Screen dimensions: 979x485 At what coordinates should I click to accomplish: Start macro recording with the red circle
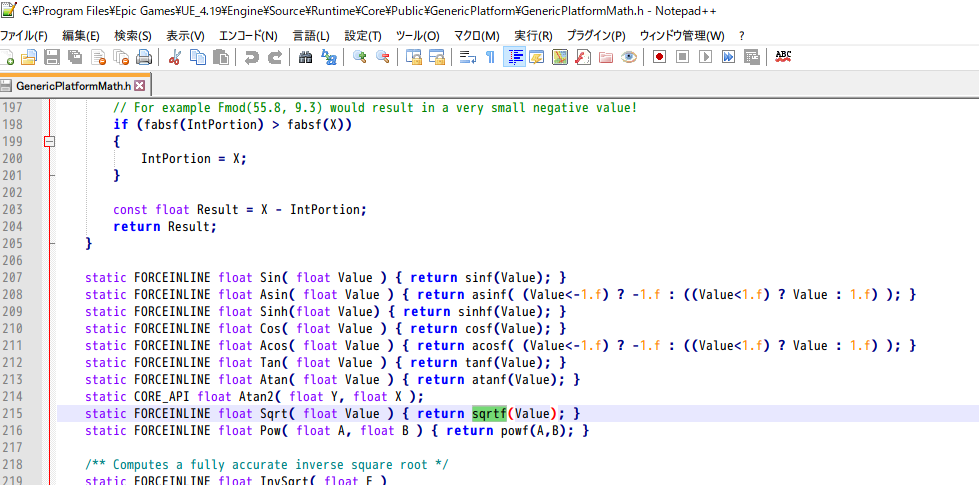click(x=659, y=57)
